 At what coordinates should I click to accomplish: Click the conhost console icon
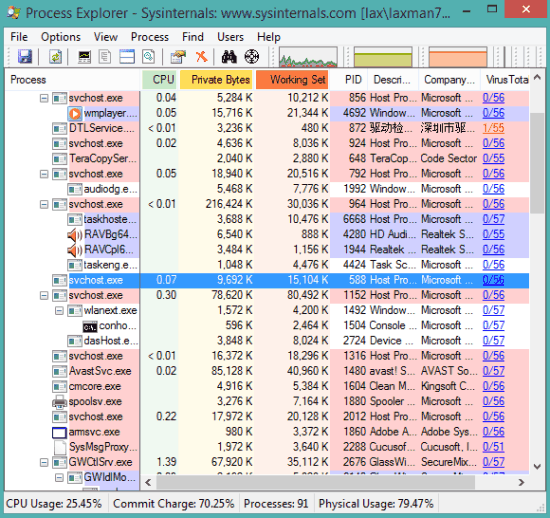(x=90, y=327)
